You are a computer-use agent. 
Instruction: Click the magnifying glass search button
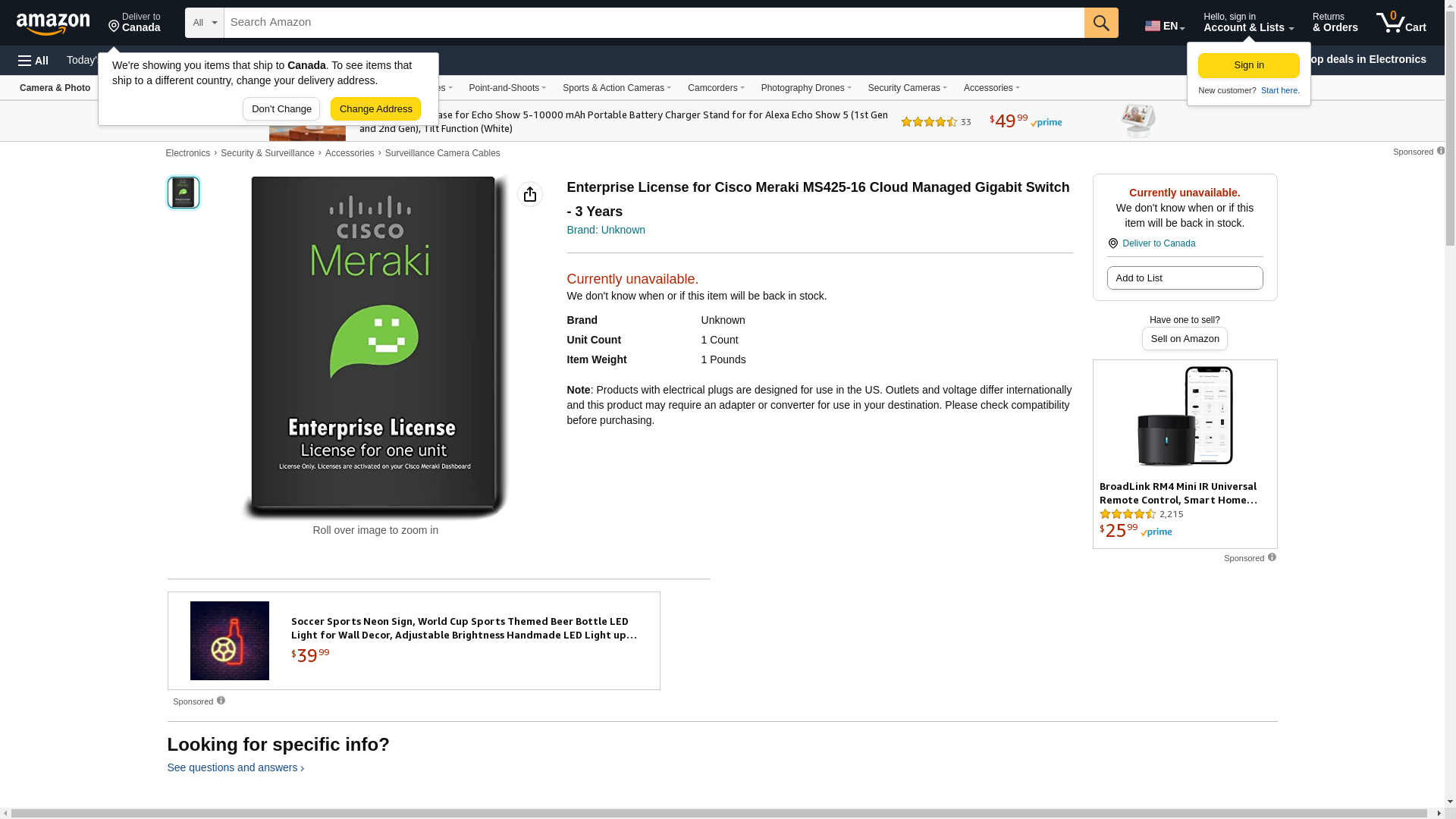(x=1101, y=23)
